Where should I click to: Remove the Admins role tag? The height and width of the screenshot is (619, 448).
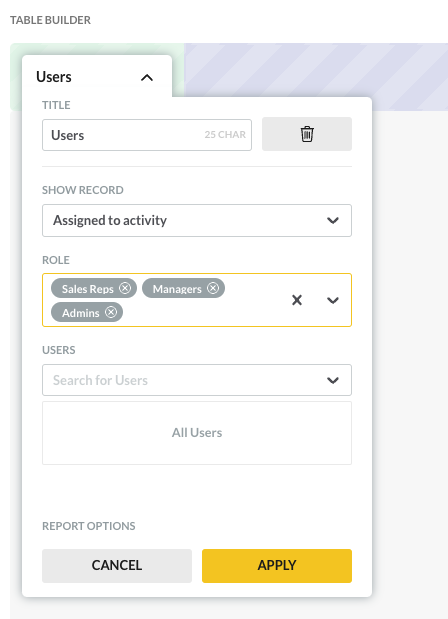[x=111, y=312]
